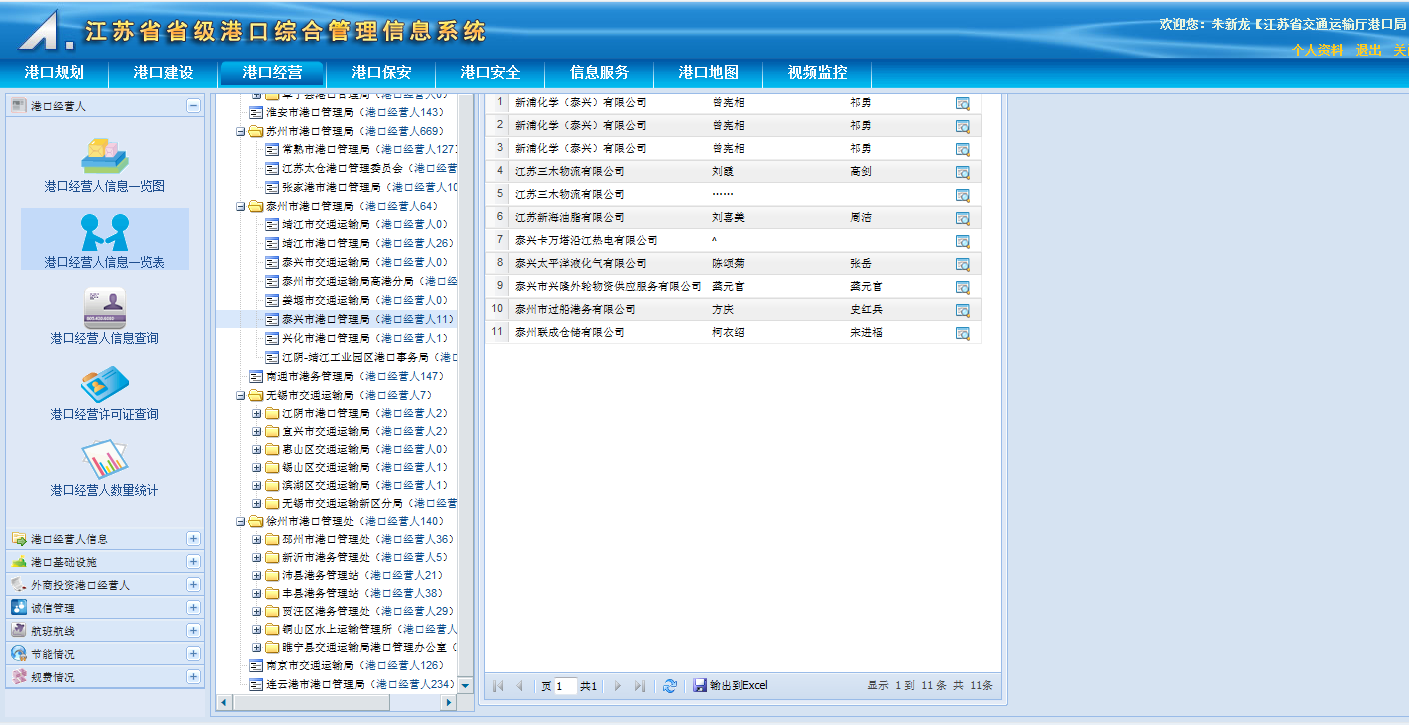This screenshot has height=725, width=1409.
Task: View details icon for 江苏新海油脂有限公司 row
Action: tap(962, 218)
